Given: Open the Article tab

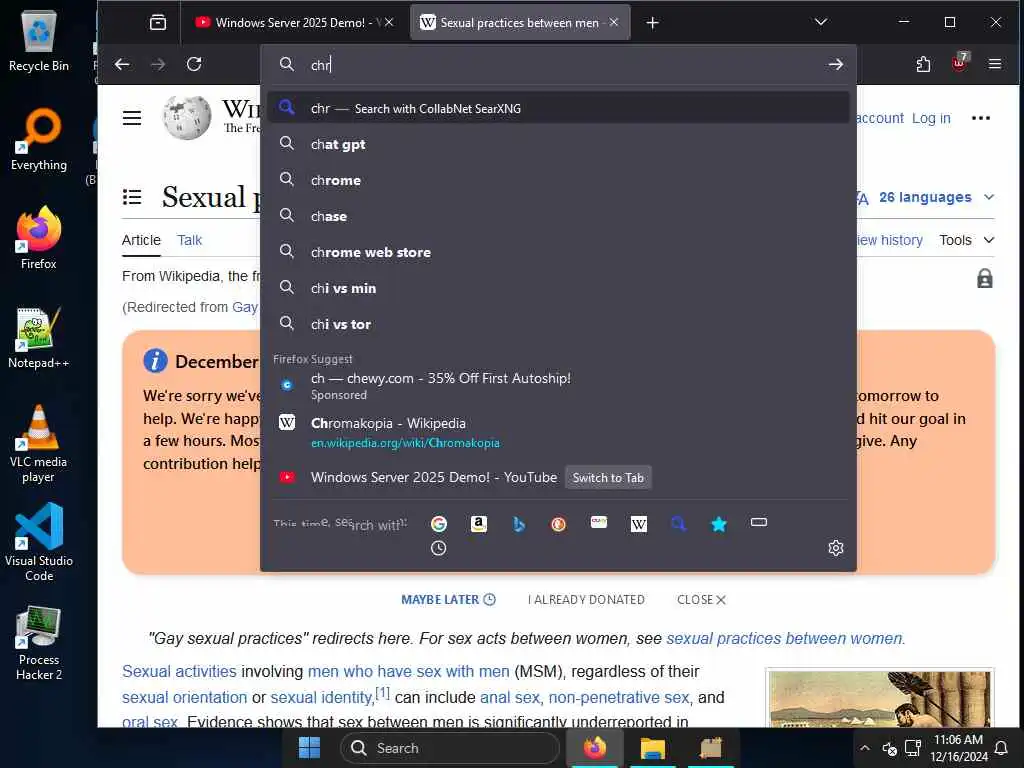Looking at the screenshot, I should click(141, 240).
